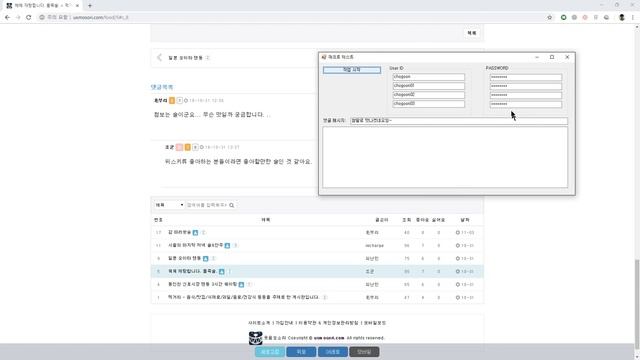Click the User ID field containing chogoon01
The height and width of the screenshot is (360, 640).
[x=429, y=86]
